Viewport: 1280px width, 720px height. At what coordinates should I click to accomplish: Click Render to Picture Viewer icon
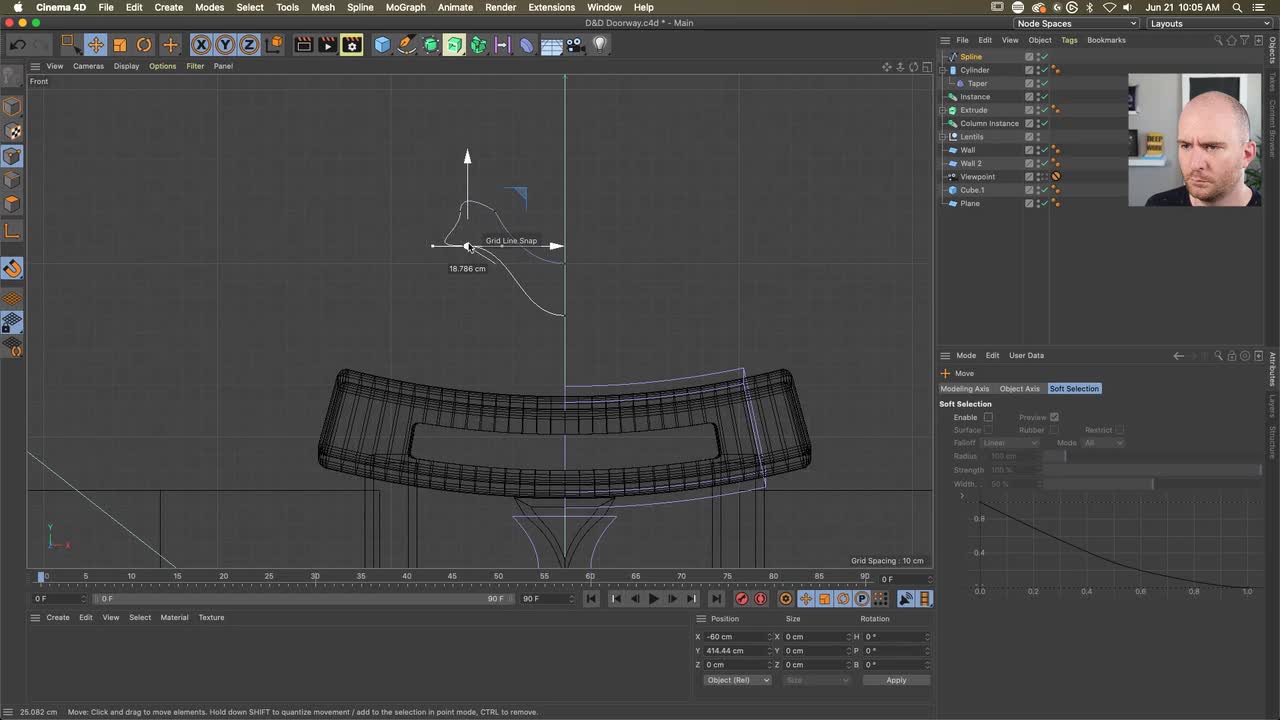tap(327, 45)
